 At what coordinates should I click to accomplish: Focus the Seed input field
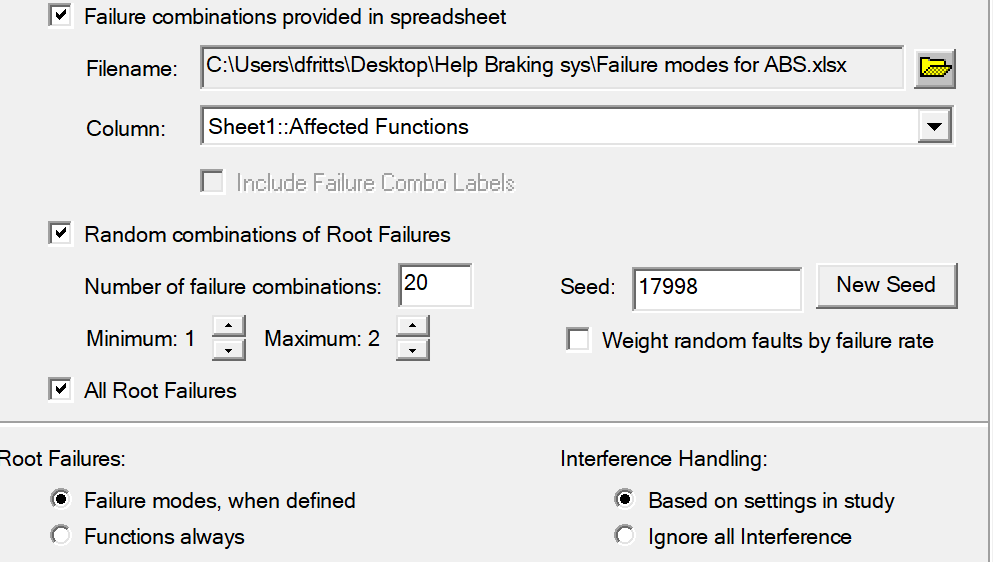[717, 288]
